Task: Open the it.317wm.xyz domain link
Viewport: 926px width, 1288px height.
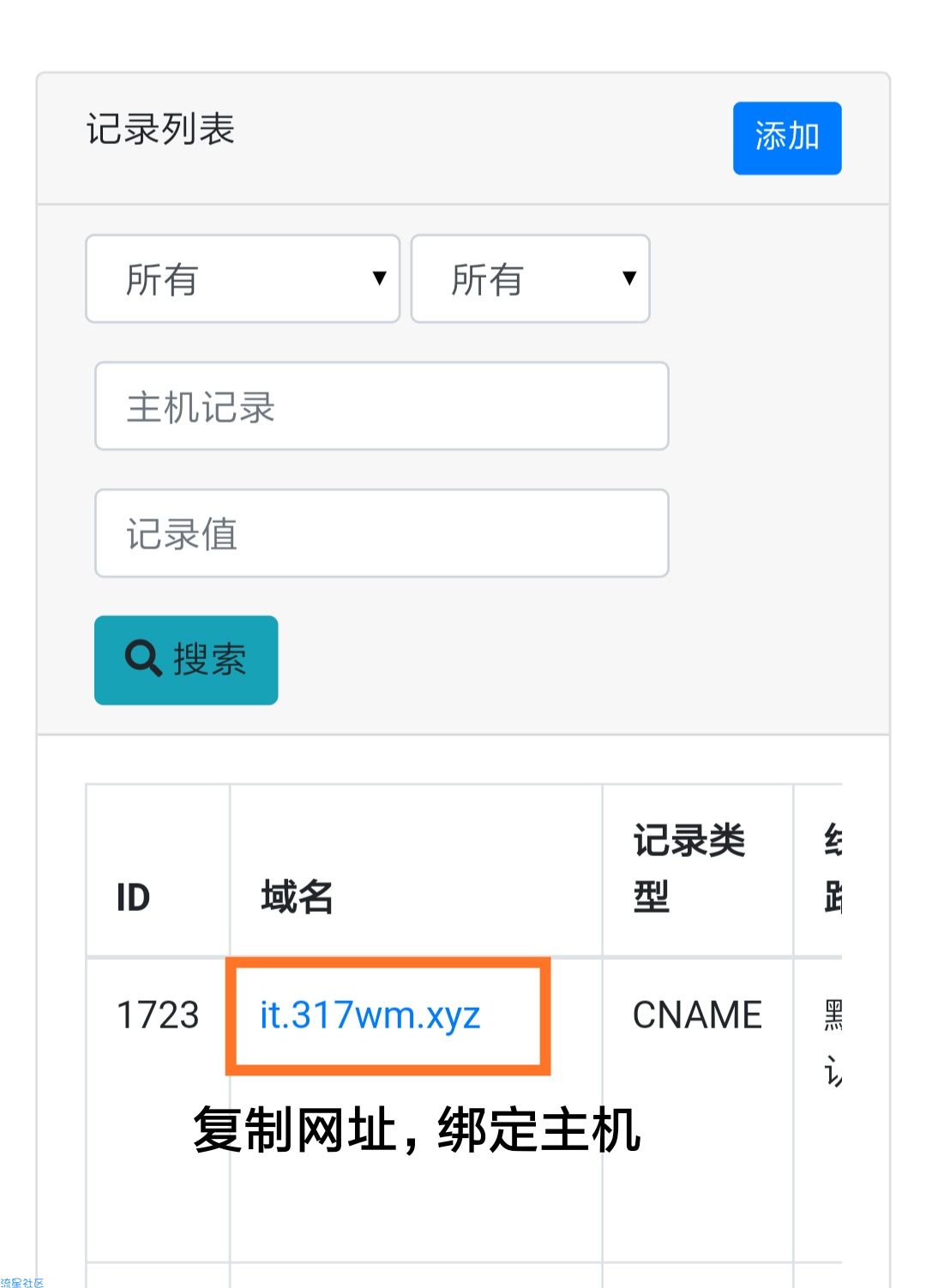Action: [x=370, y=1015]
